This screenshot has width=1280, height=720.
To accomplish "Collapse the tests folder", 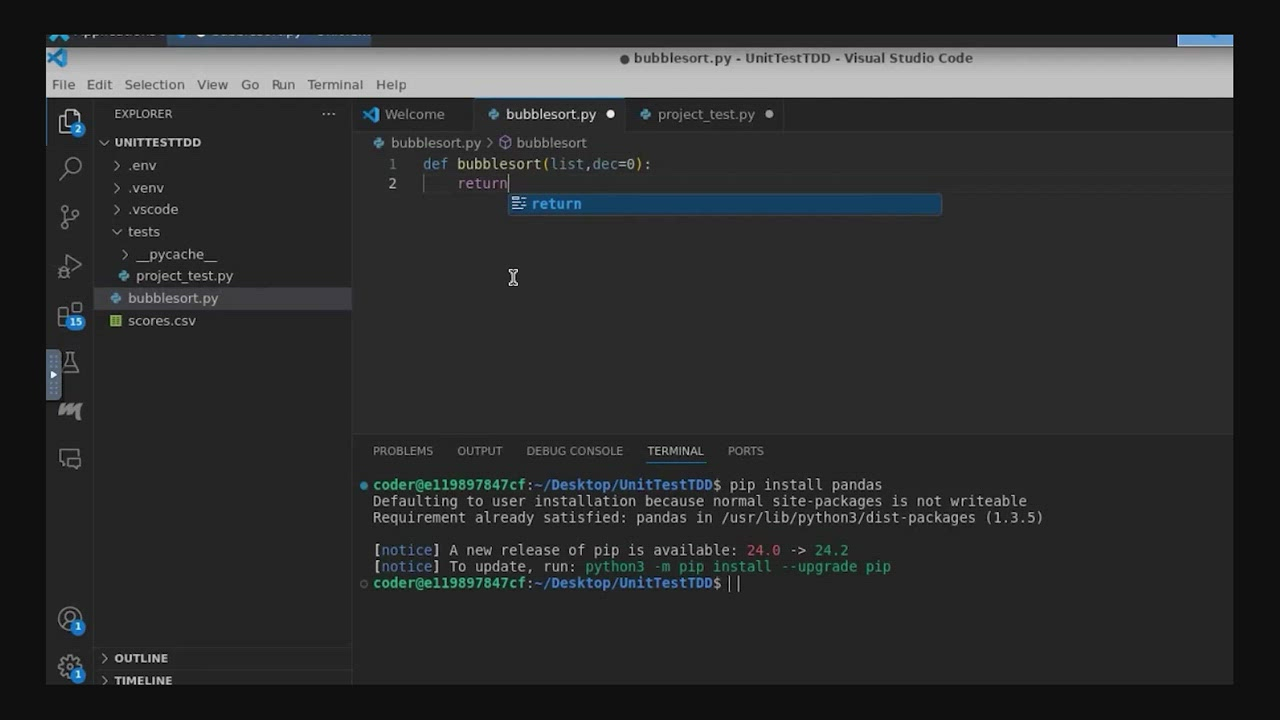I will point(143,231).
